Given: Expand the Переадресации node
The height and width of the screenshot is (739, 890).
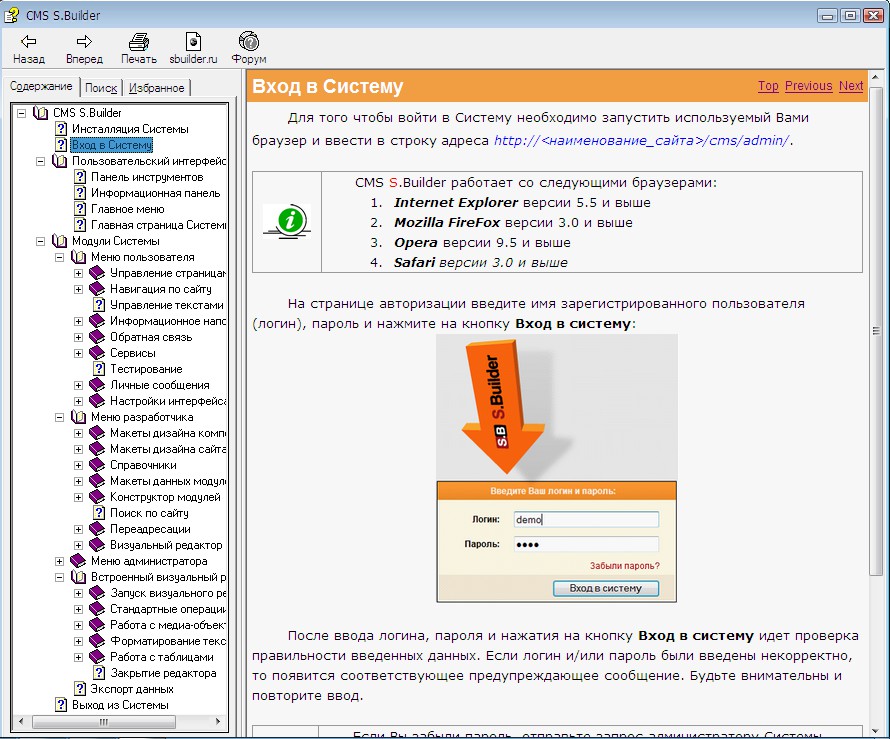Looking at the screenshot, I should pyautogui.click(x=78, y=529).
